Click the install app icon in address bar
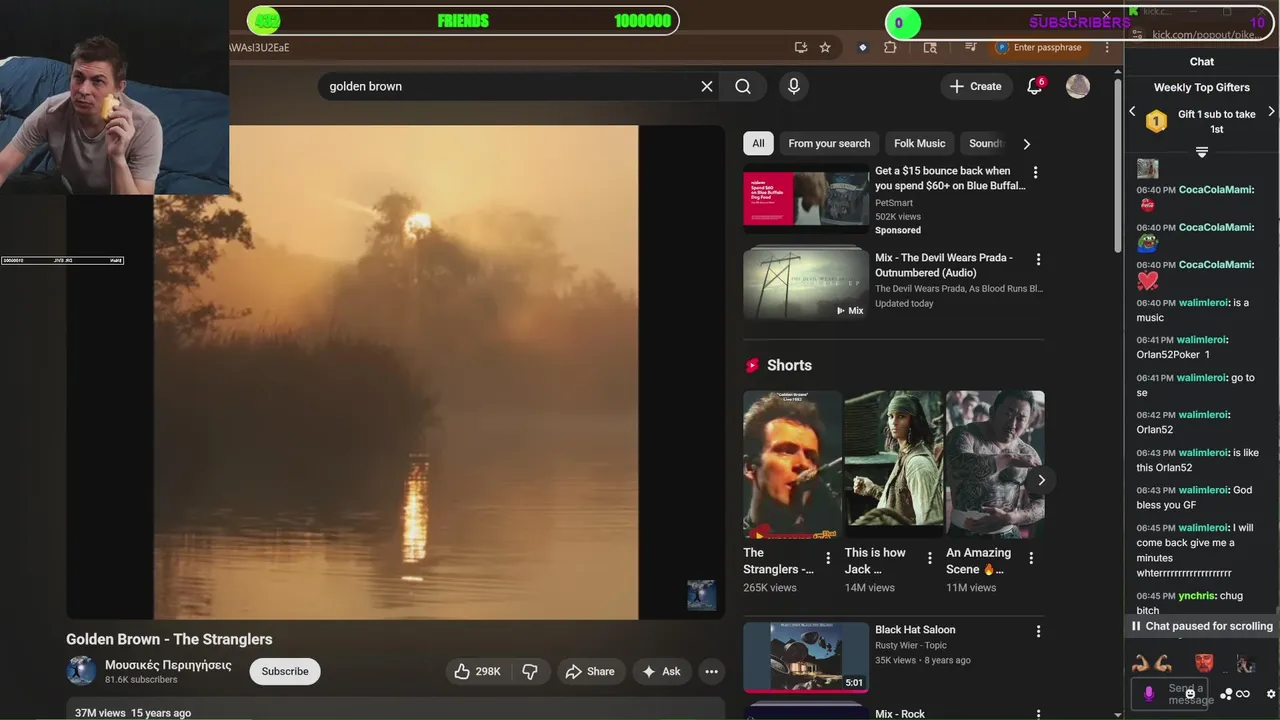The image size is (1280, 720). coord(801,47)
